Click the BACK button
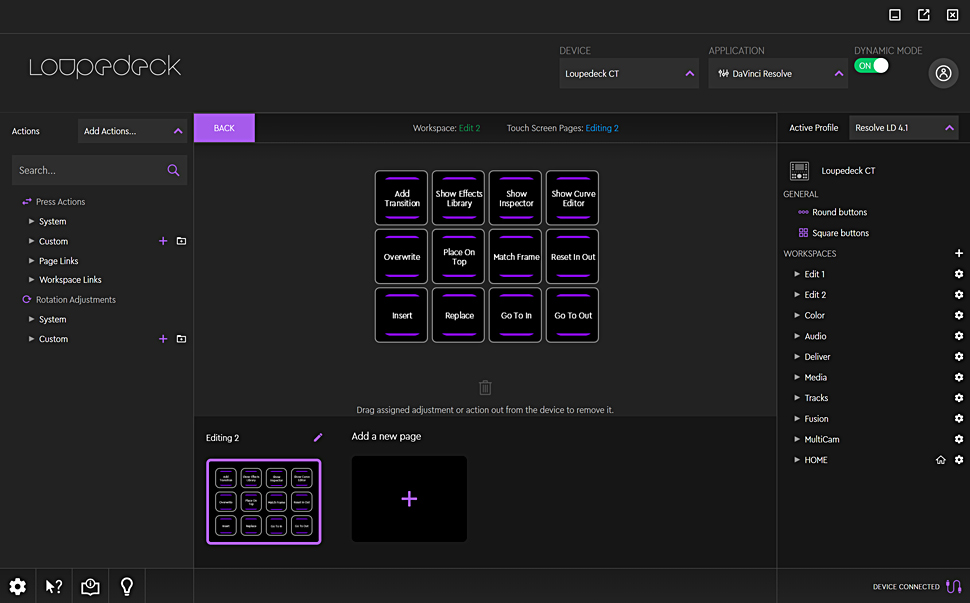The image size is (970, 603). (x=224, y=128)
